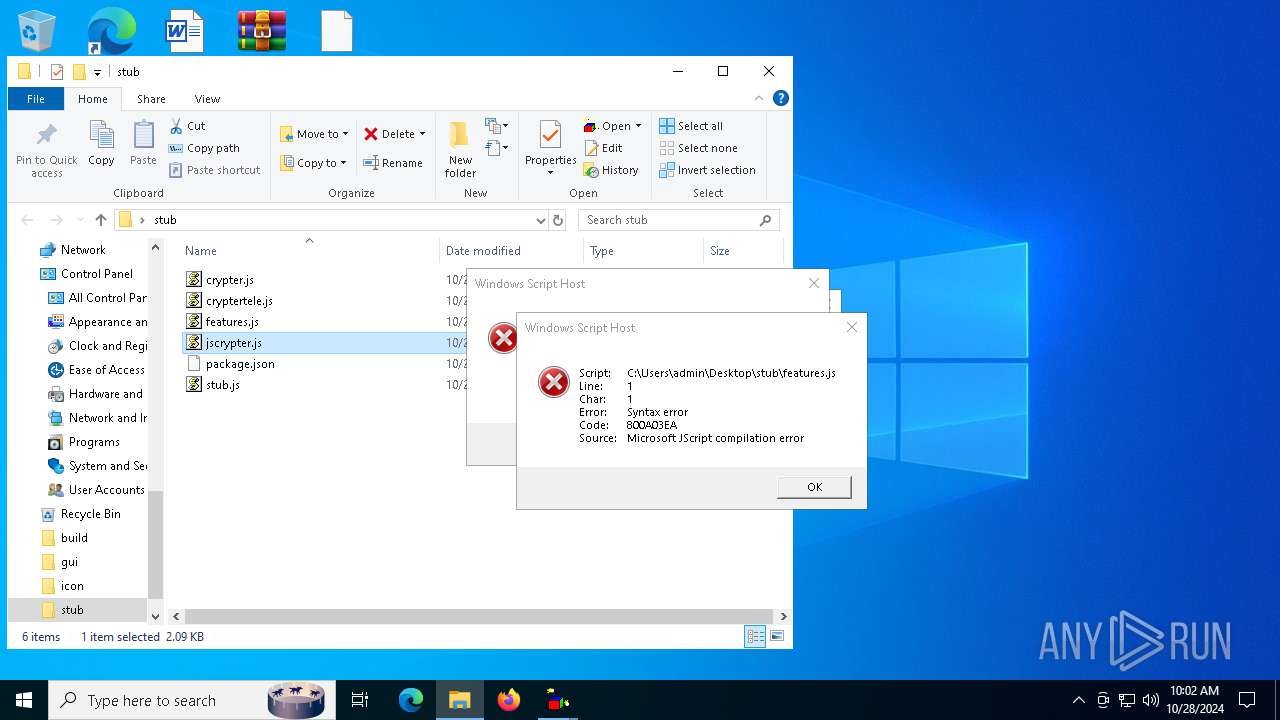Collapse the ribbon with the chevron
Viewport: 1280px width, 720px height.
pos(759,98)
